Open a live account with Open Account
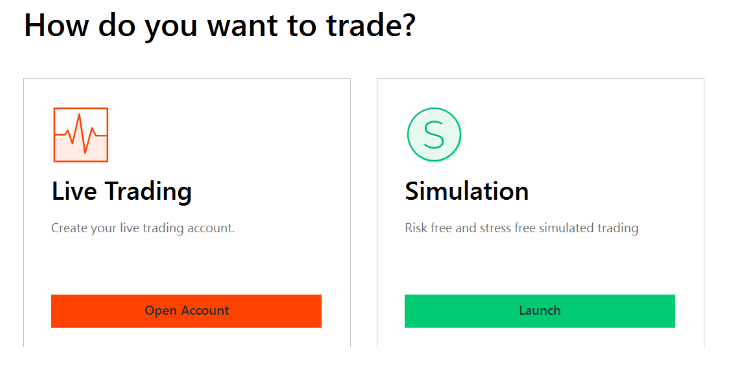This screenshot has height=377, width=737. point(186,311)
